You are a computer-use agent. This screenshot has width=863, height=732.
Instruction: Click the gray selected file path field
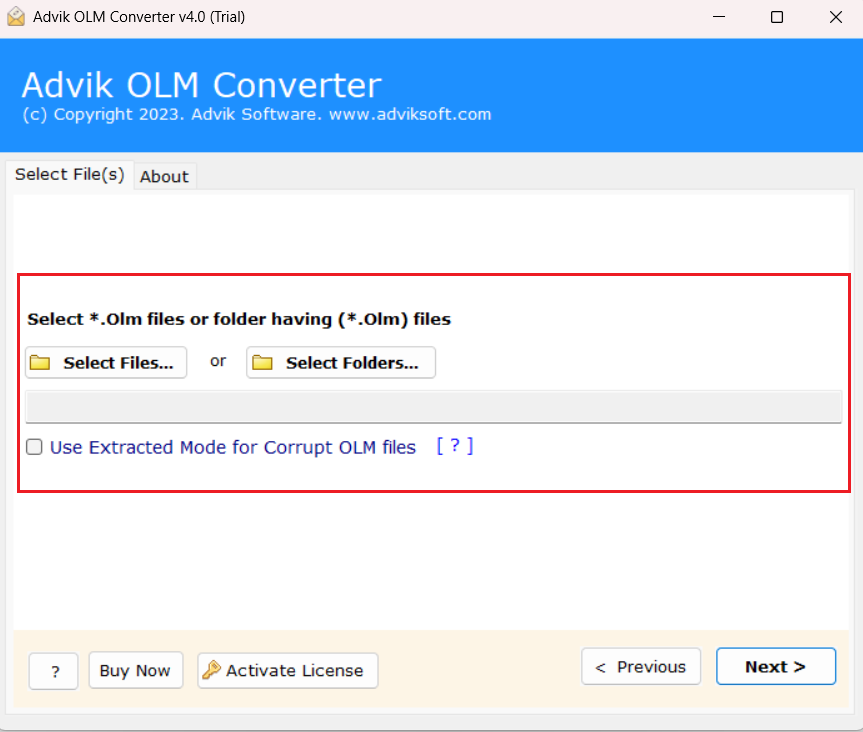433,407
